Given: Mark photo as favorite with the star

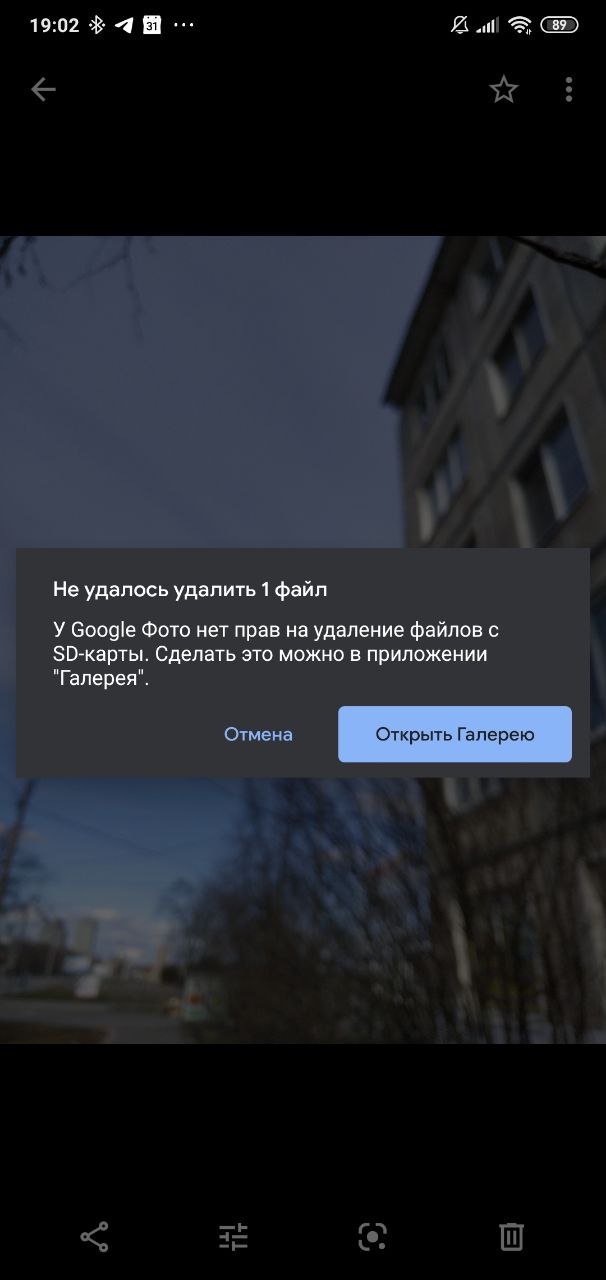Looking at the screenshot, I should click(x=504, y=90).
